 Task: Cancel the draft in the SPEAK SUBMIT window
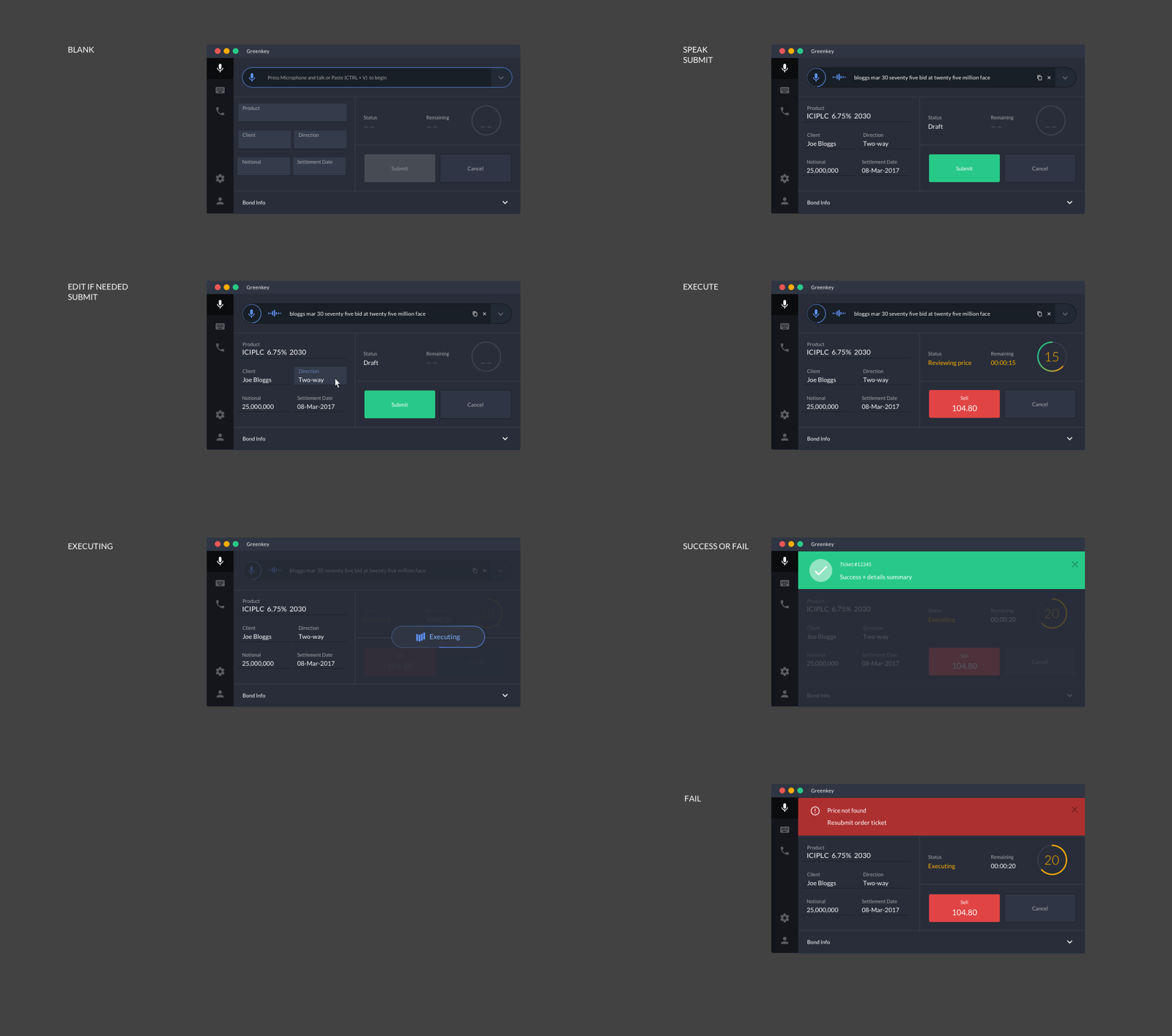(1039, 169)
